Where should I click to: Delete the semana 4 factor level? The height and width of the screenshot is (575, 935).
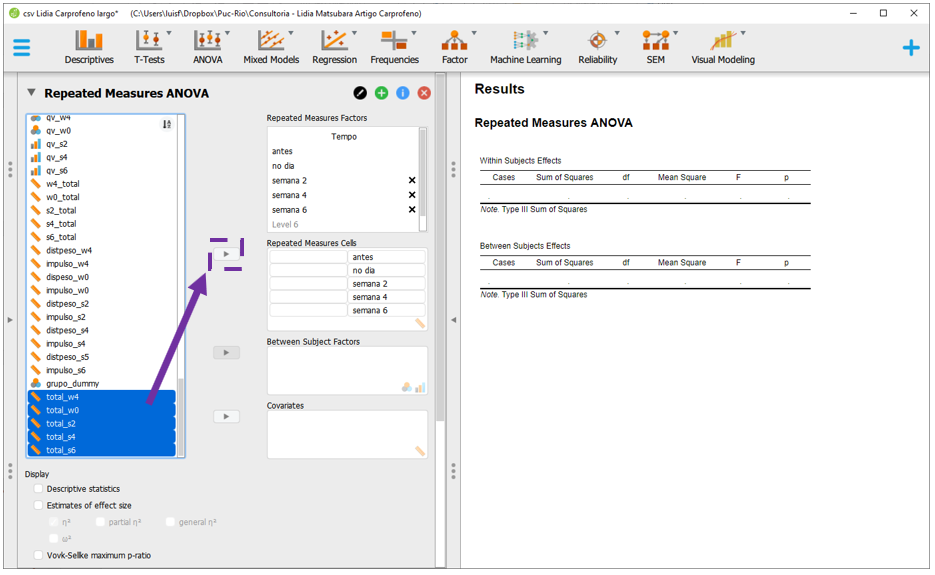click(x=412, y=195)
